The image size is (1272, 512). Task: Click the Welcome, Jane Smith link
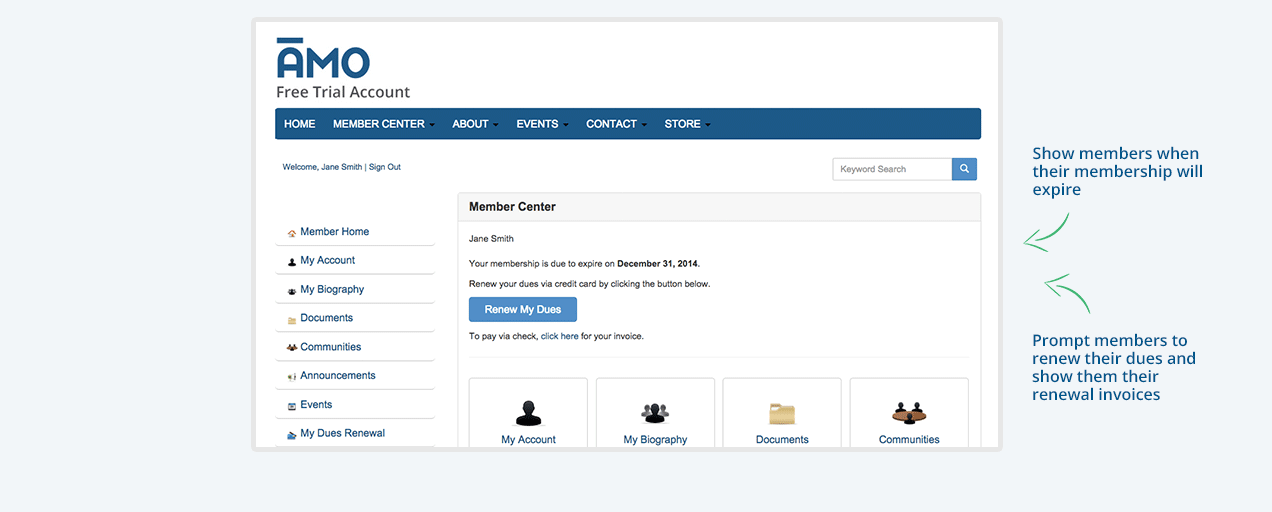tap(323, 167)
